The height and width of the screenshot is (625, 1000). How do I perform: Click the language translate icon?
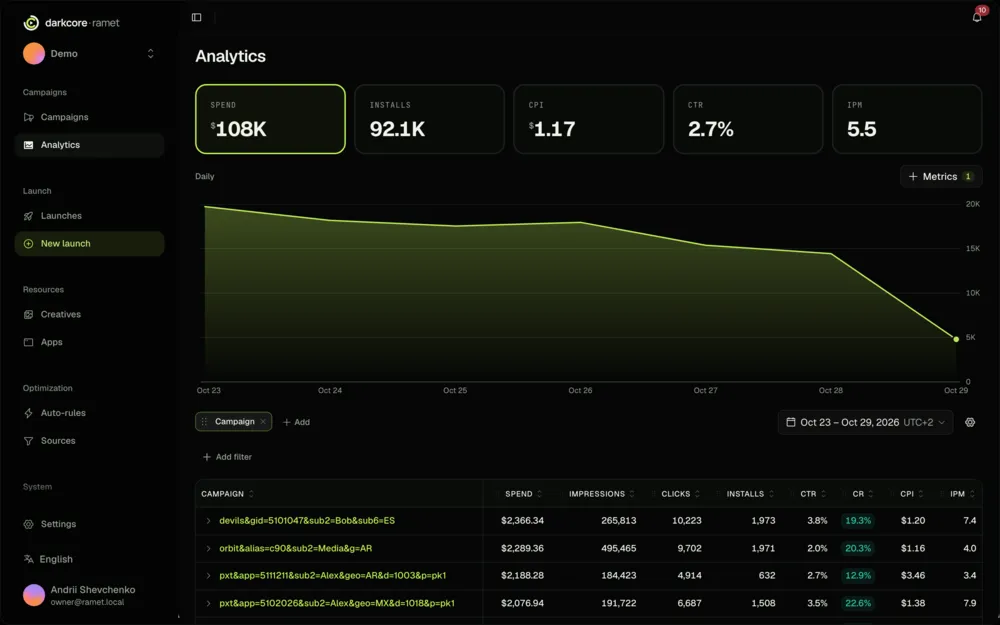coord(28,559)
